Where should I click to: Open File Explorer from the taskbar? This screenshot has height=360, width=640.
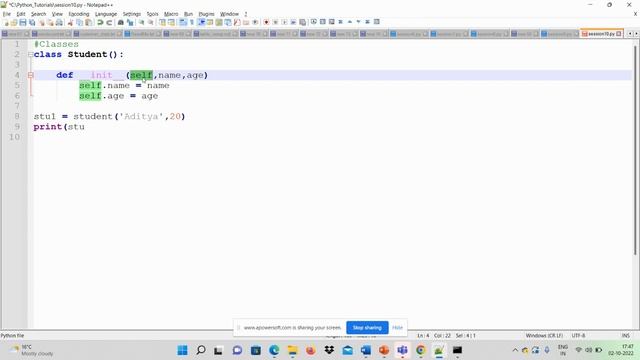292,350
